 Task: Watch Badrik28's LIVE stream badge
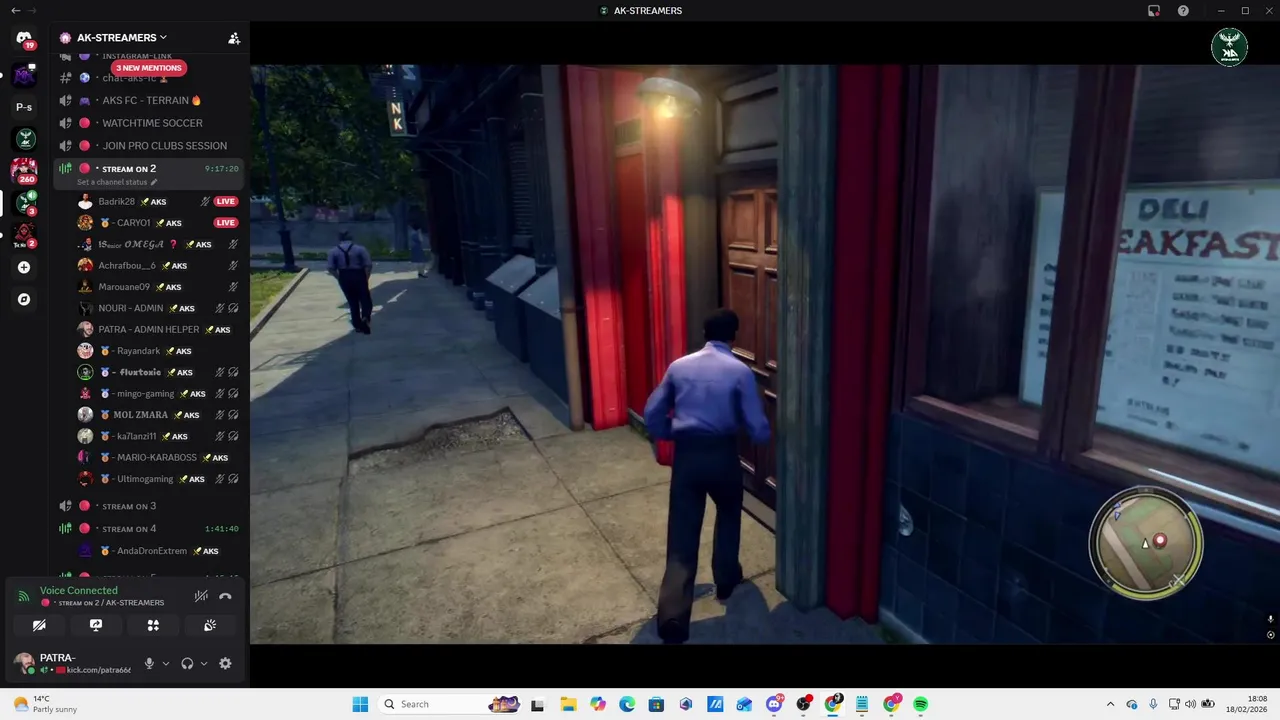point(226,202)
